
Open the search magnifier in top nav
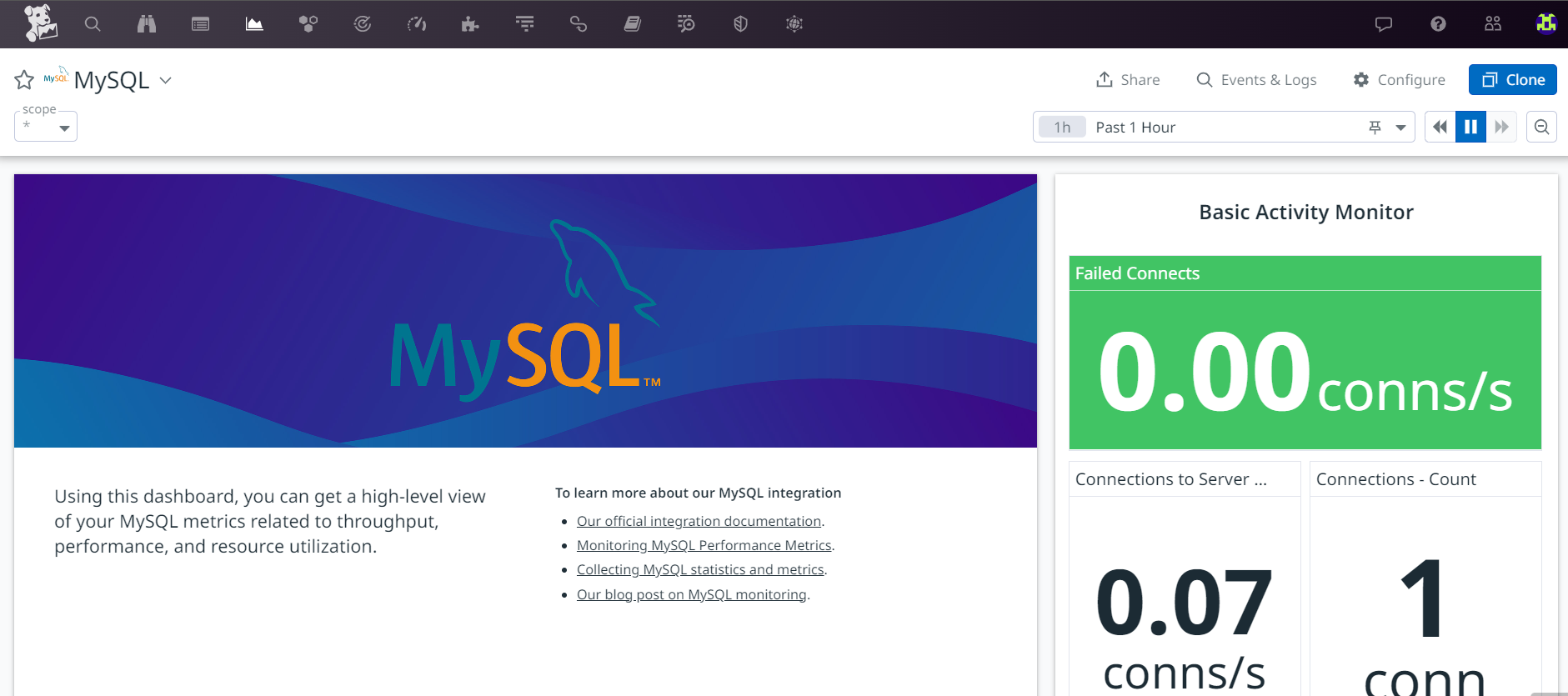click(93, 24)
